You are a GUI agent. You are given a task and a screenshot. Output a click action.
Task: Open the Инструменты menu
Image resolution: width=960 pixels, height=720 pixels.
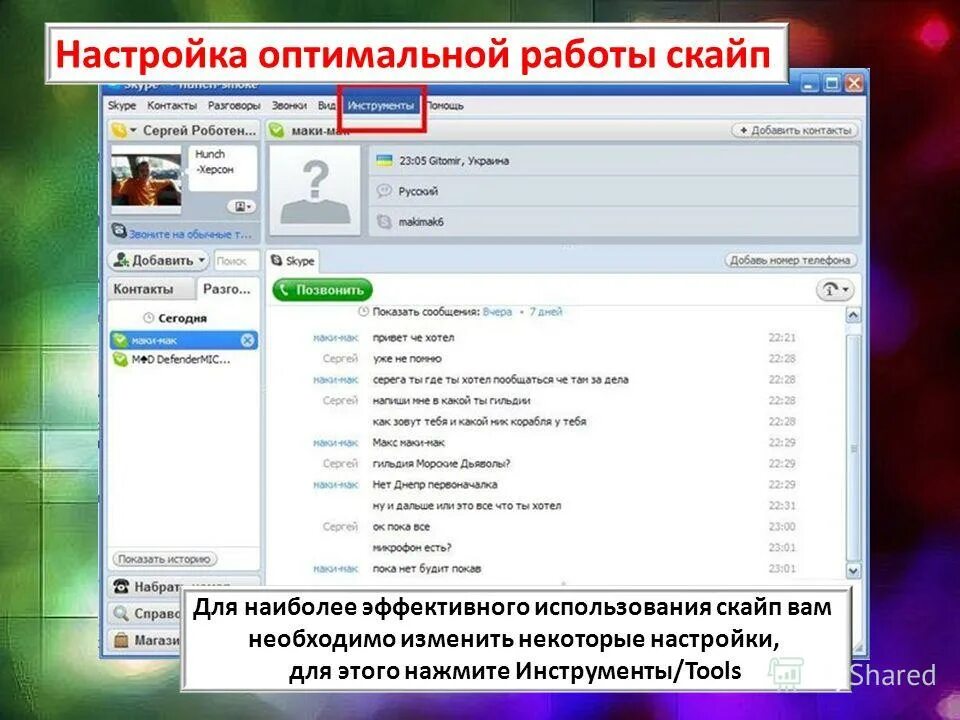point(381,106)
